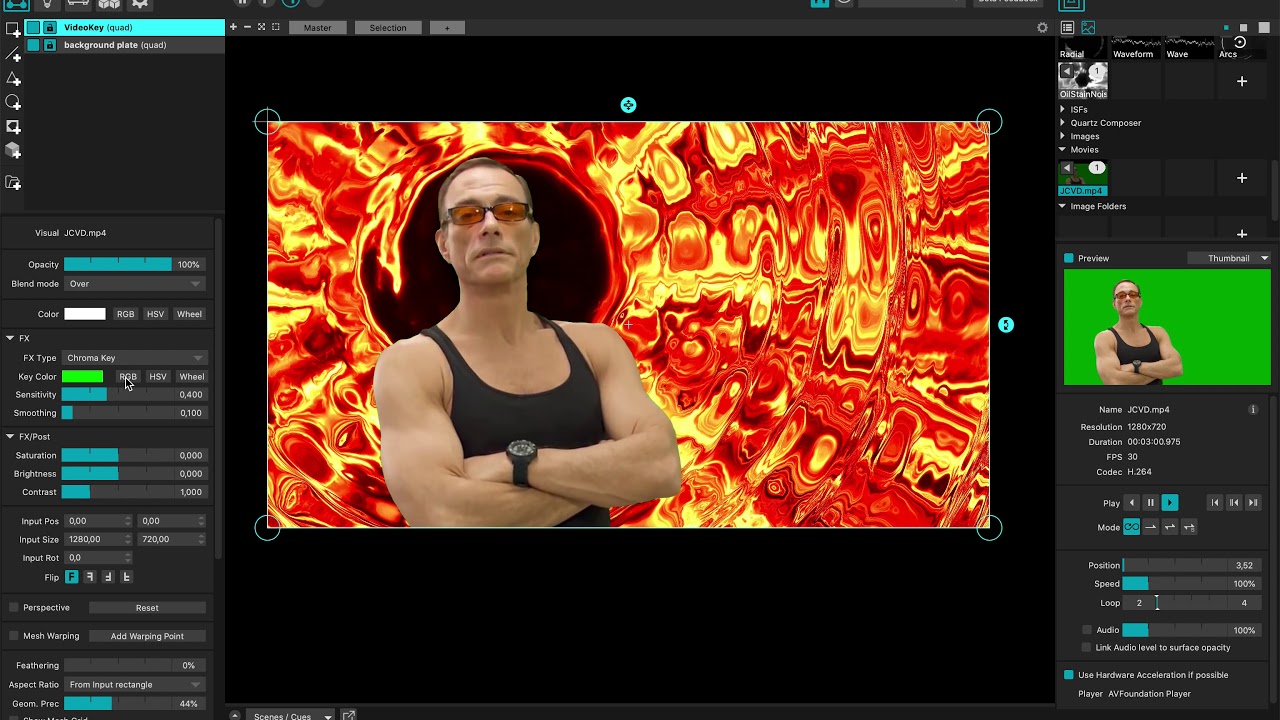Screen dimensions: 1280x720
Task: Enable the Perspective checkbox
Action: coord(14,608)
